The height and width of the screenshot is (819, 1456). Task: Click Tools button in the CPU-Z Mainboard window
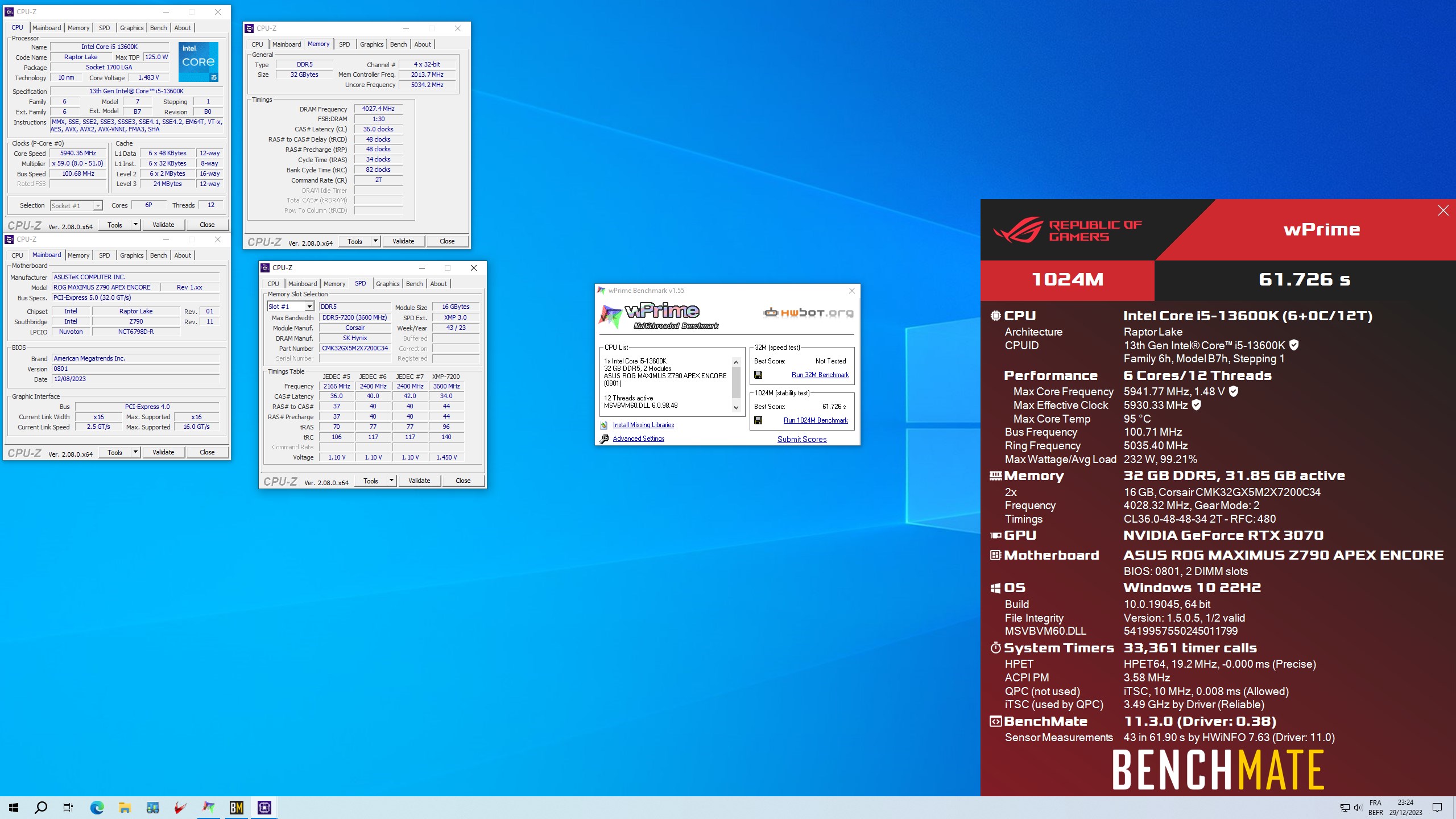click(115, 452)
